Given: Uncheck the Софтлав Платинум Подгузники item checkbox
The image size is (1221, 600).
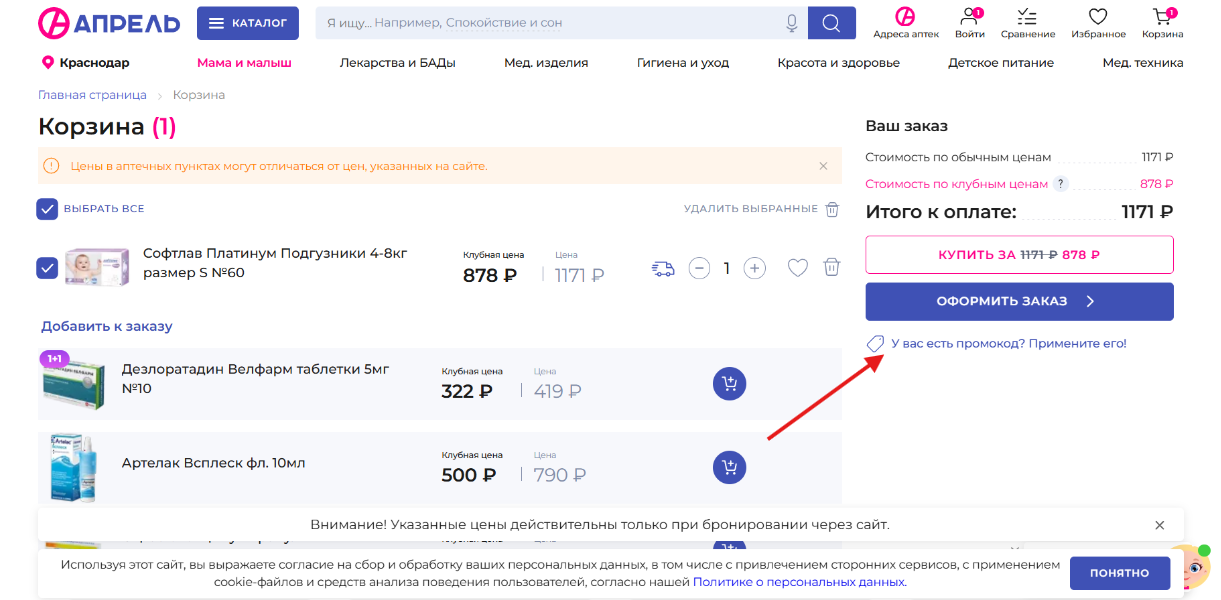Looking at the screenshot, I should [x=47, y=268].
